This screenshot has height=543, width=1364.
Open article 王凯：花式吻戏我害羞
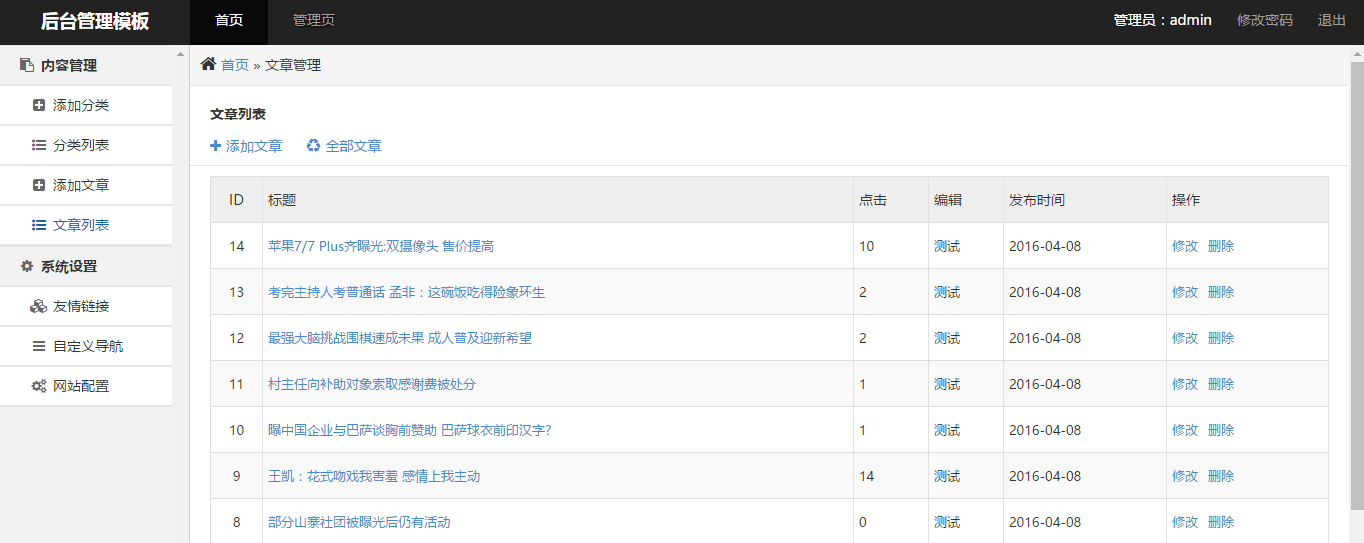374,476
